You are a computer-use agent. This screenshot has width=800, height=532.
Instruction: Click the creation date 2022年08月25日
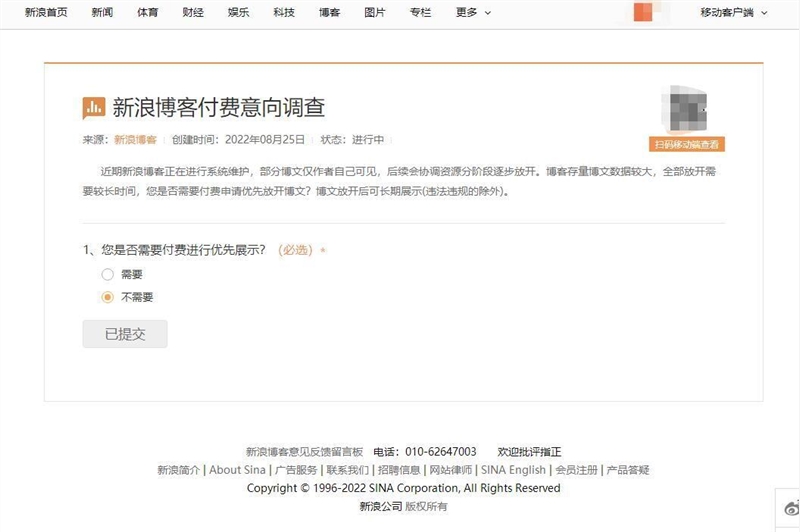point(265,140)
